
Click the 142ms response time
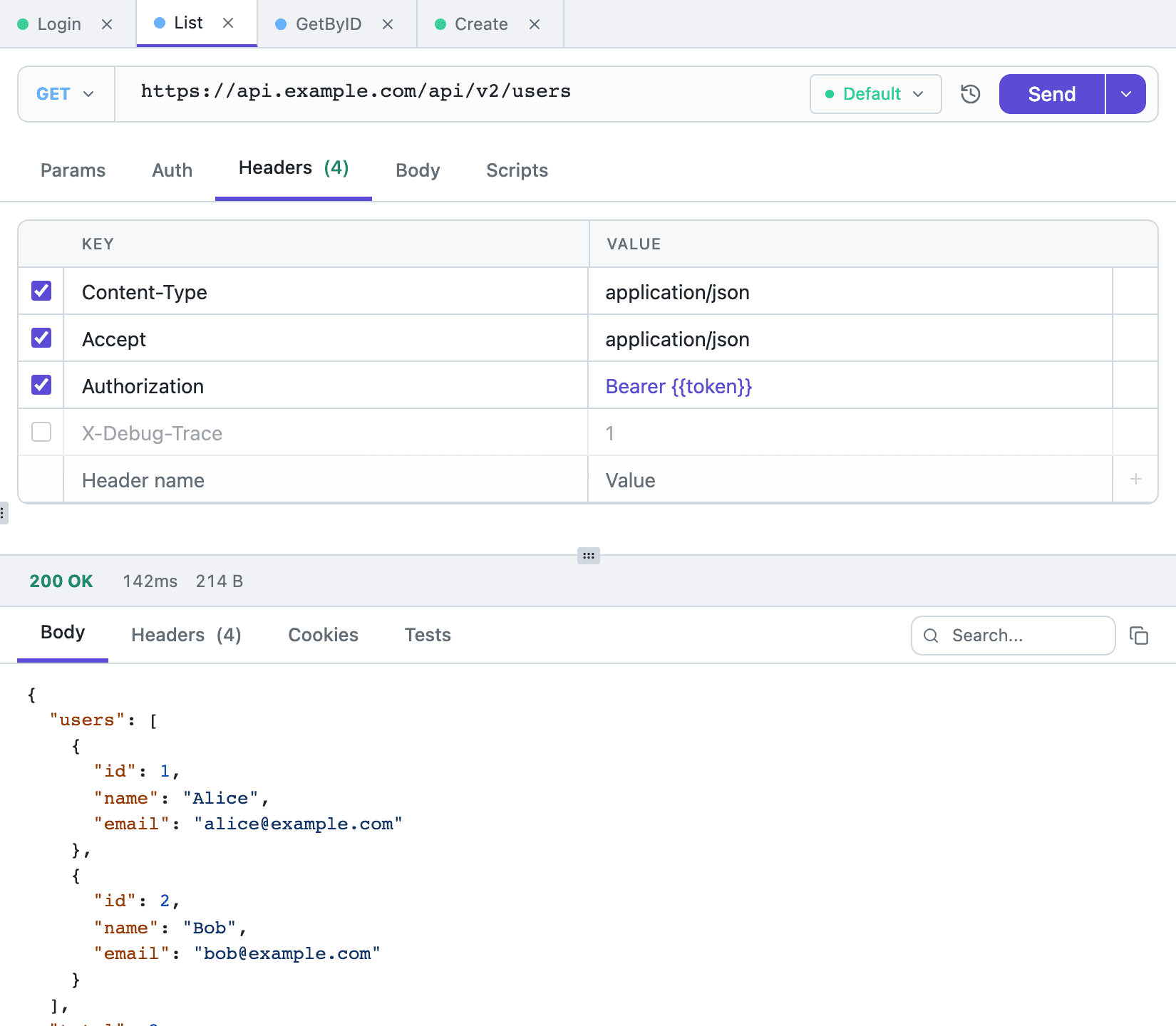click(150, 581)
